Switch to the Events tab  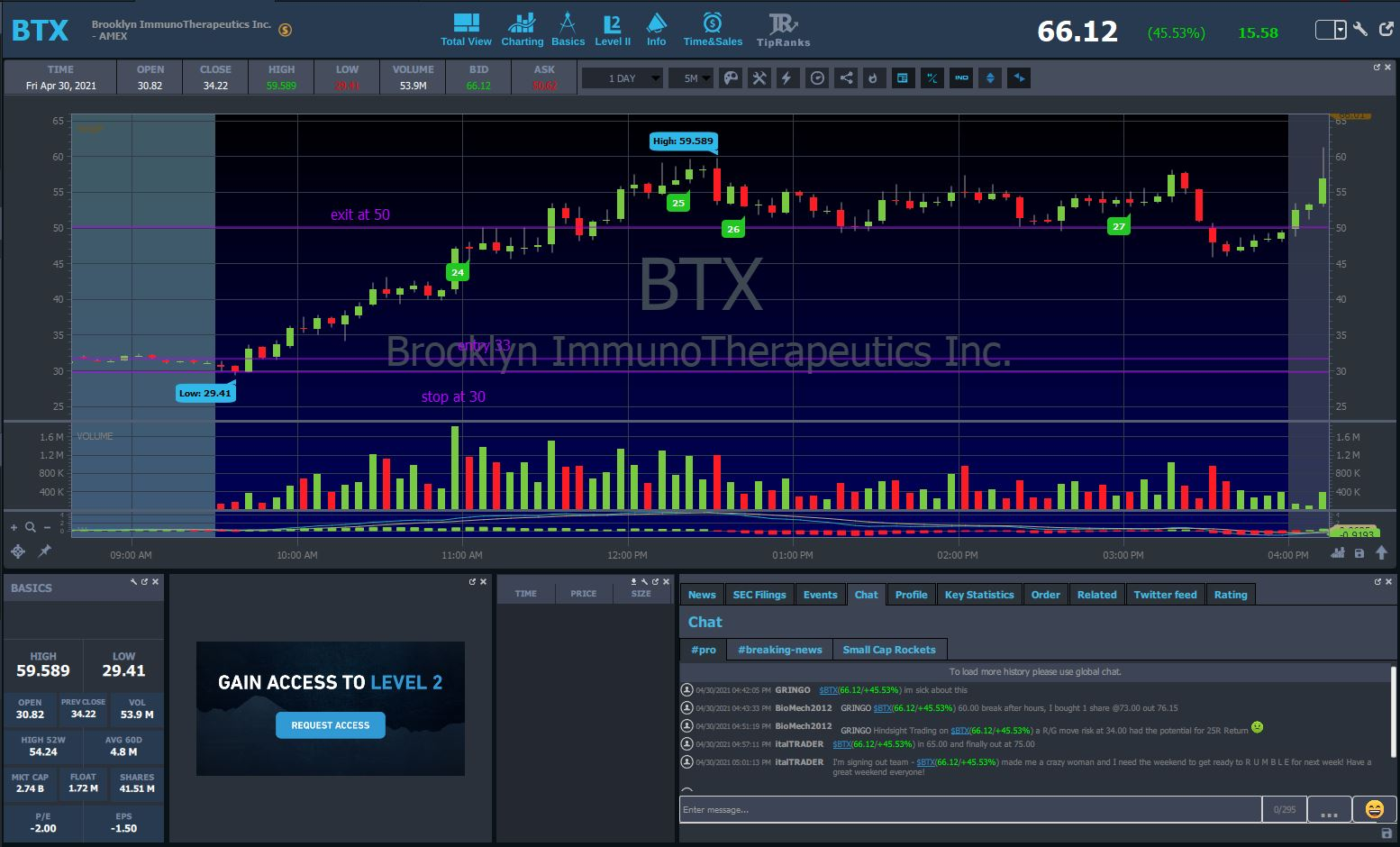coord(821,595)
